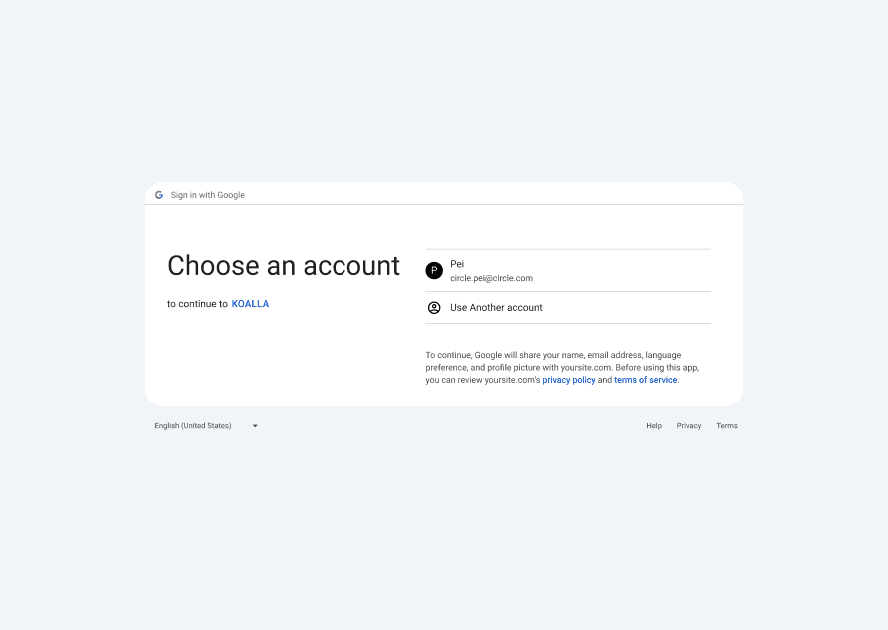Click the Choose an account heading
The height and width of the screenshot is (630, 888).
284,266
